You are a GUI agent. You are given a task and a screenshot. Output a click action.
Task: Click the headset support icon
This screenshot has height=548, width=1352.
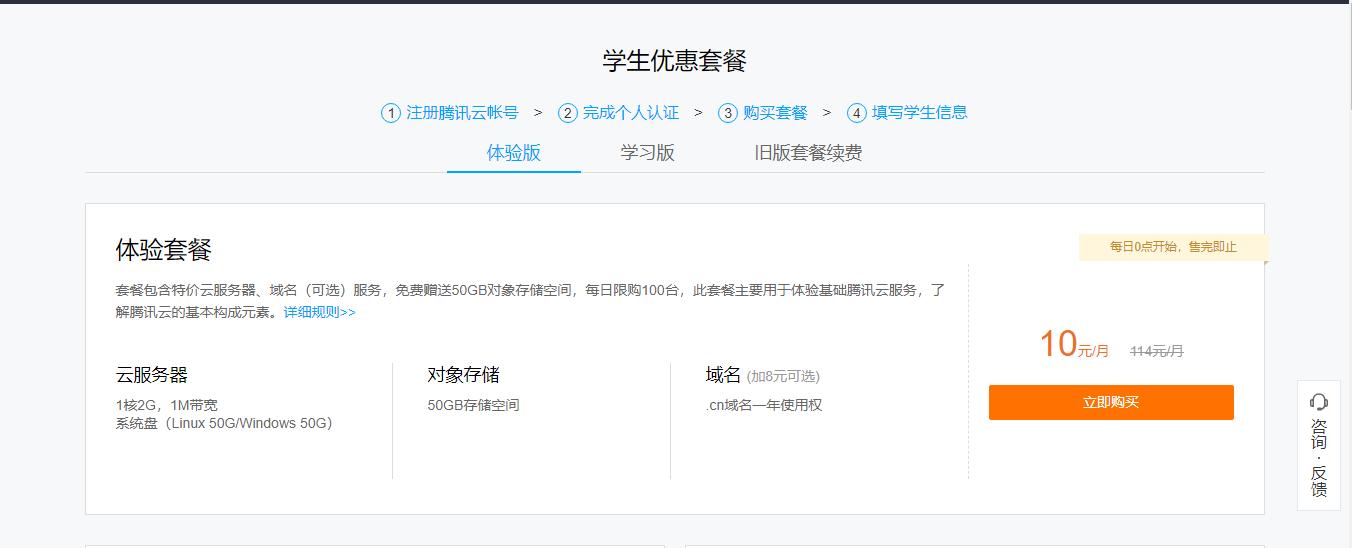coord(1319,402)
